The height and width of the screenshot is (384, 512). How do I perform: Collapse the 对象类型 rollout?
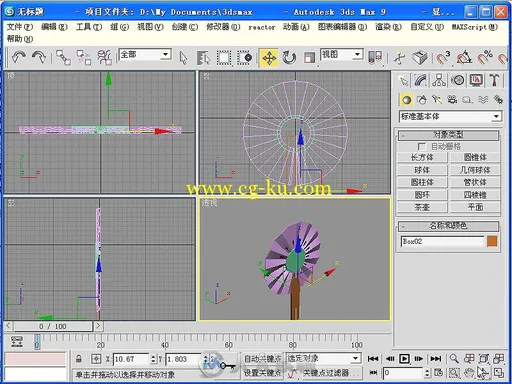click(448, 135)
